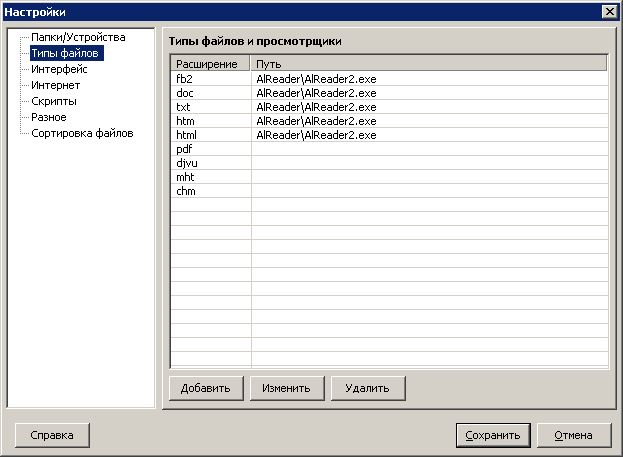Select Сортировка файлов in the tree
The height and width of the screenshot is (457, 623).
coord(82,133)
